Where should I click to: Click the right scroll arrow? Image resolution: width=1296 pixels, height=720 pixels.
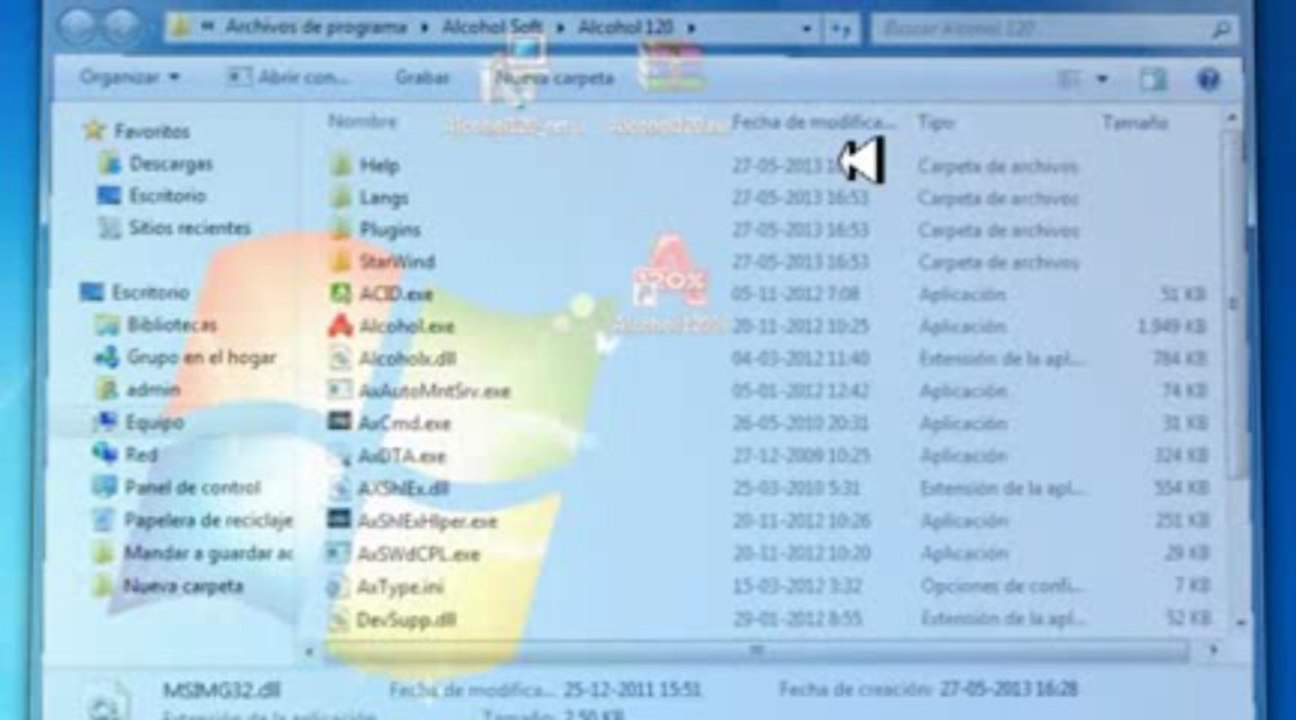[x=1212, y=651]
